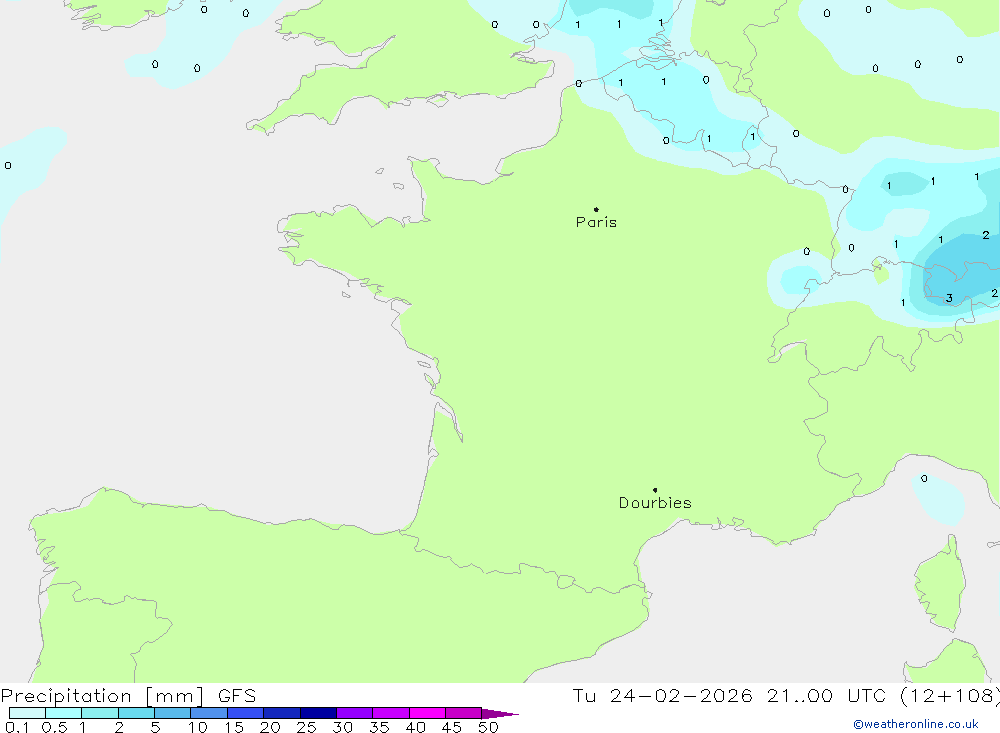
Task: Pick the 45–50 mm legend swatch
Action: click(464, 713)
